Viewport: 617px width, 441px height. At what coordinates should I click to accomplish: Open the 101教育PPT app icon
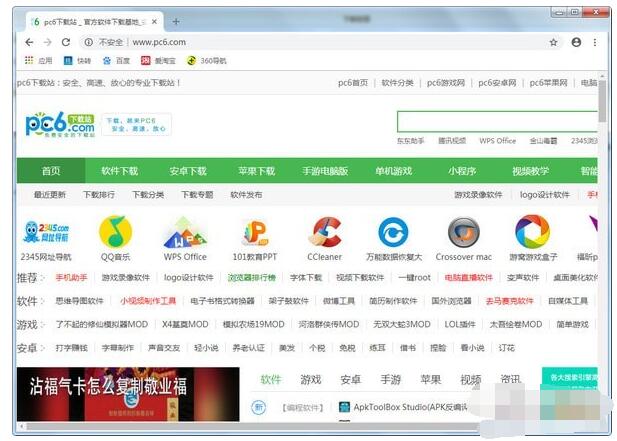pos(255,232)
